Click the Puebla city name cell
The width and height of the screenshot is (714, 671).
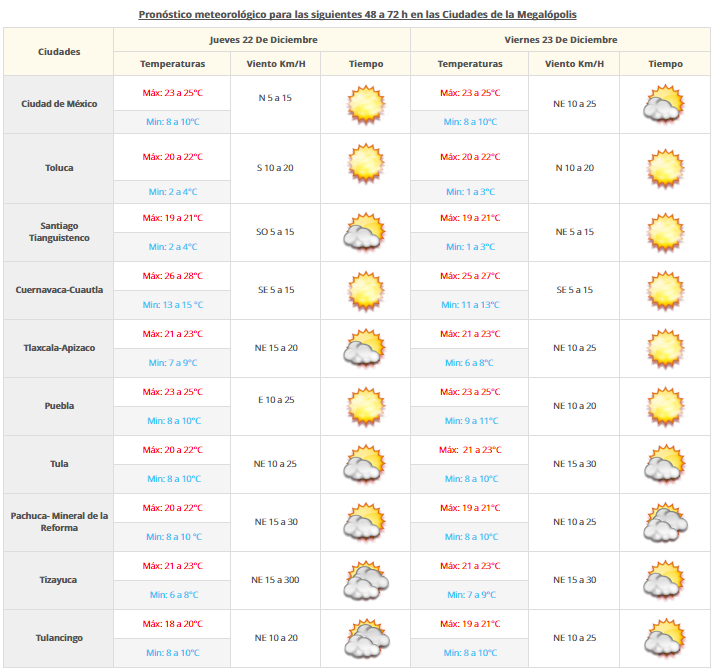coord(59,406)
